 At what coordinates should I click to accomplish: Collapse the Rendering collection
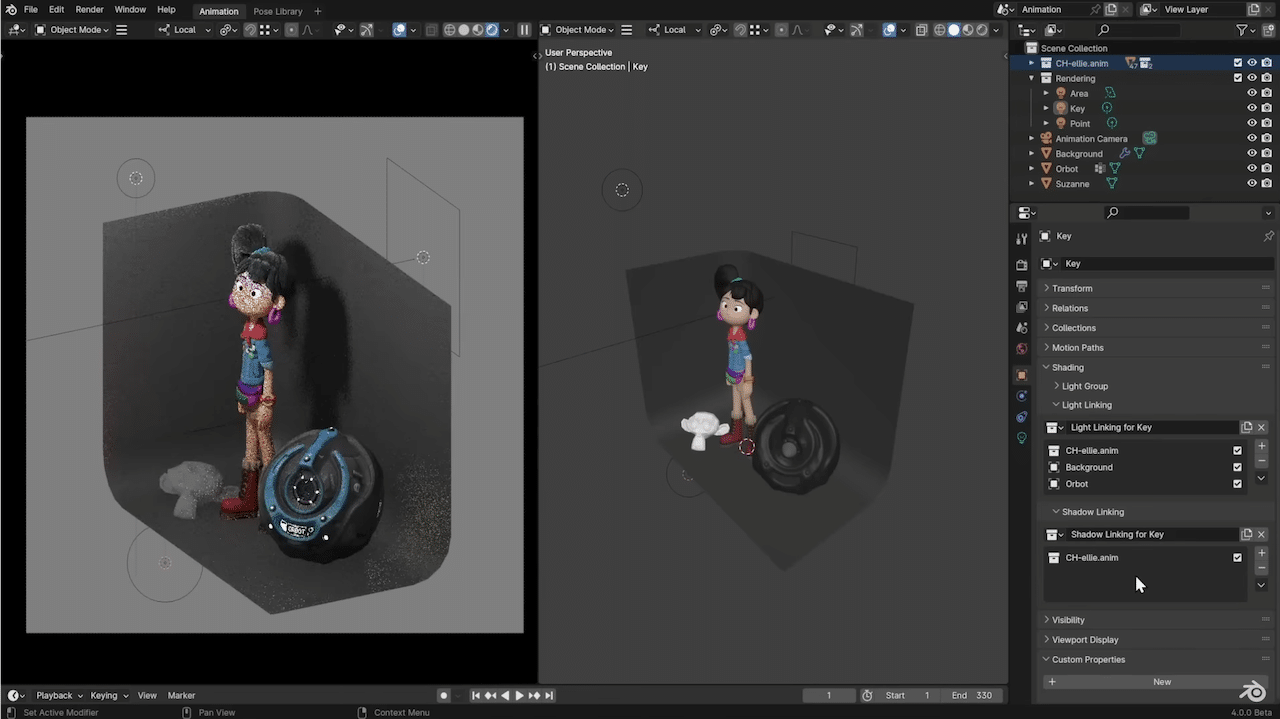coord(1032,78)
